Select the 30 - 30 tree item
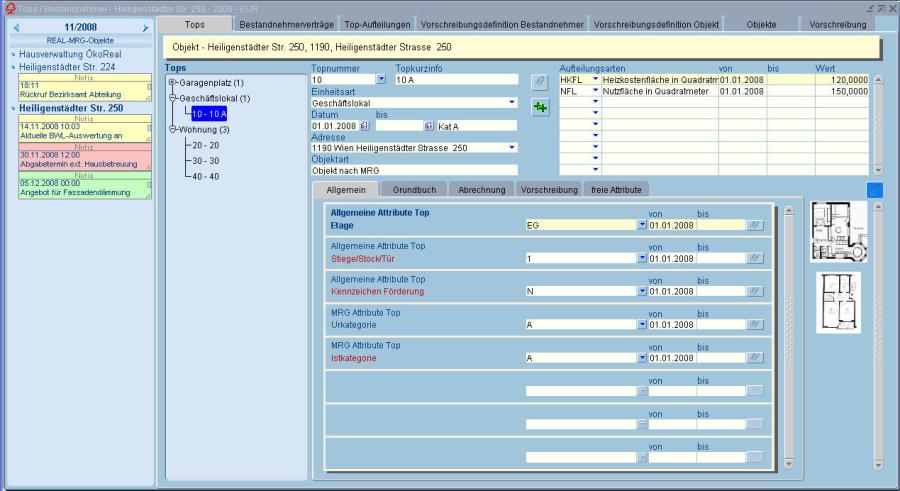Screen dimensions: 900x491 pos(205,161)
